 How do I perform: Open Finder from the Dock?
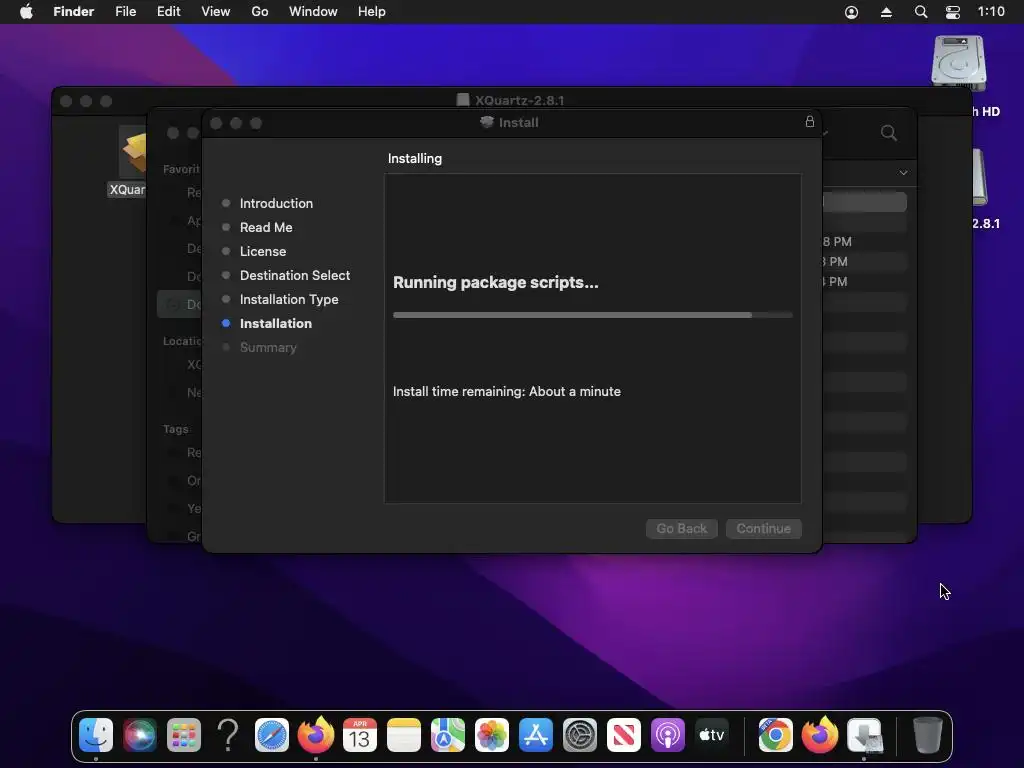coord(96,735)
